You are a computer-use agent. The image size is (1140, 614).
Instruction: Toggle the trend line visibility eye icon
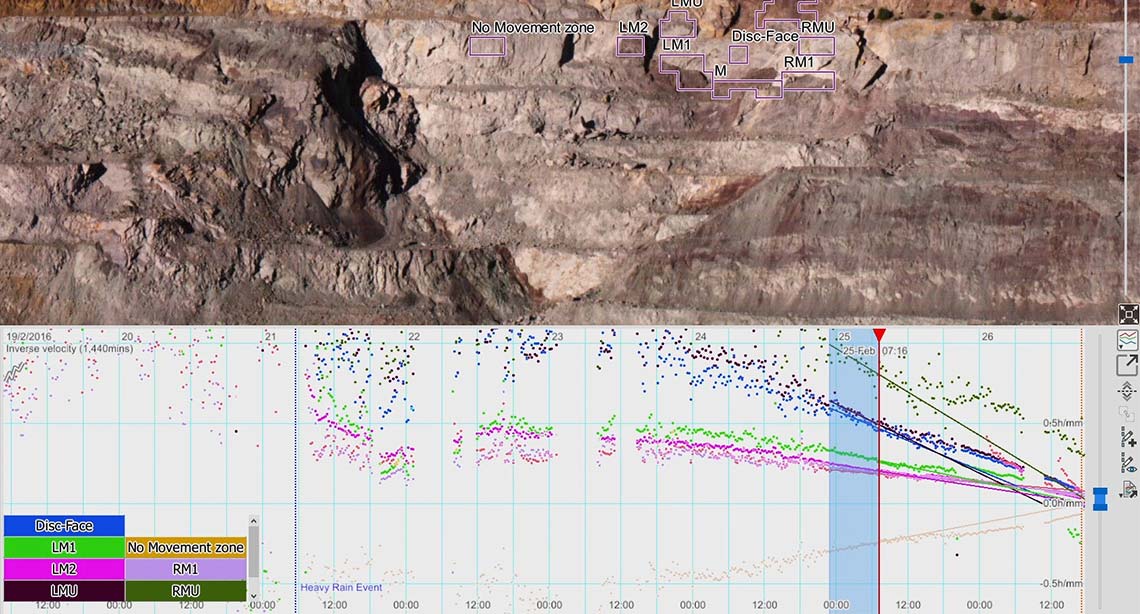click(1129, 463)
